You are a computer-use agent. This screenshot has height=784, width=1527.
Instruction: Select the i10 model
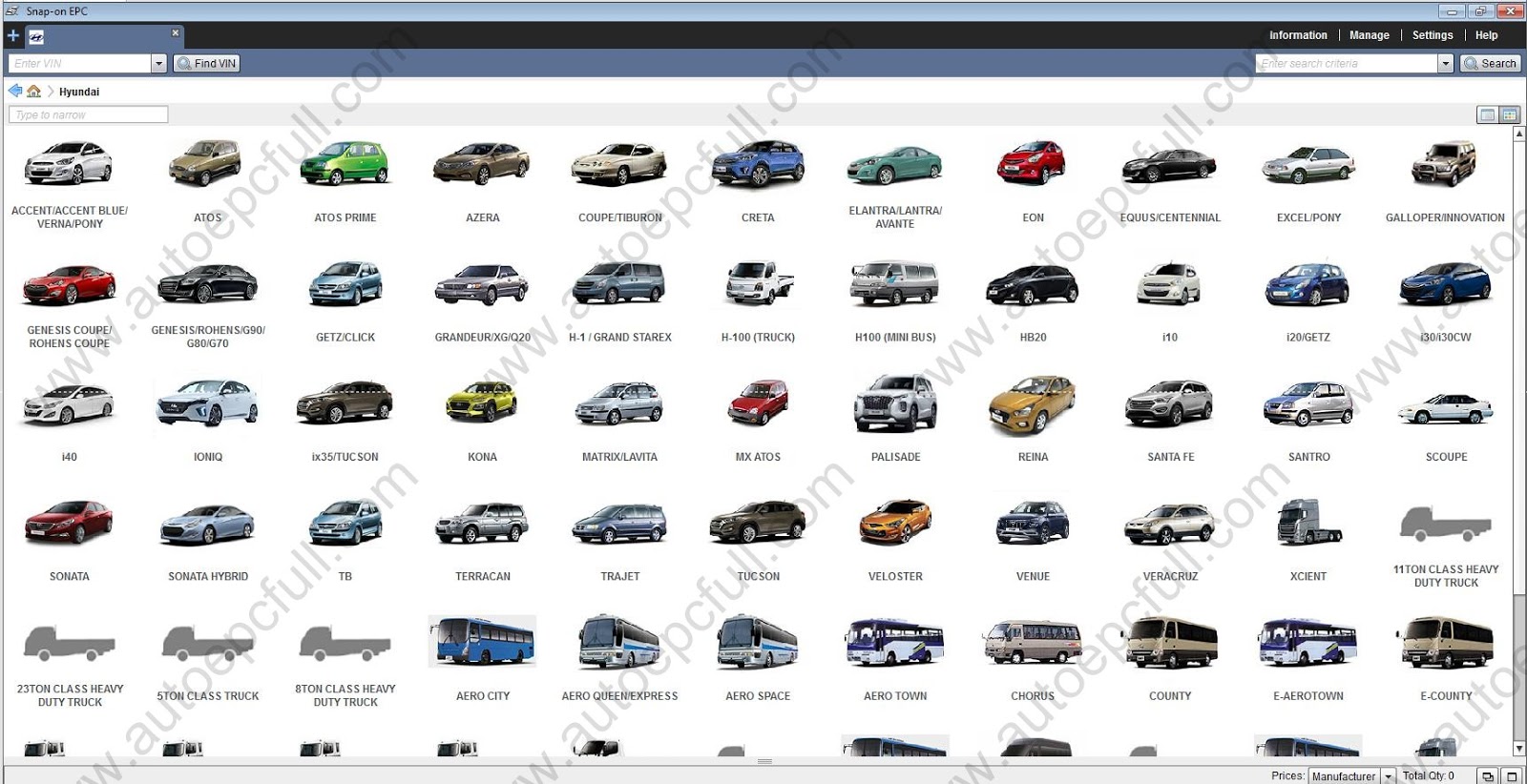tap(1170, 300)
